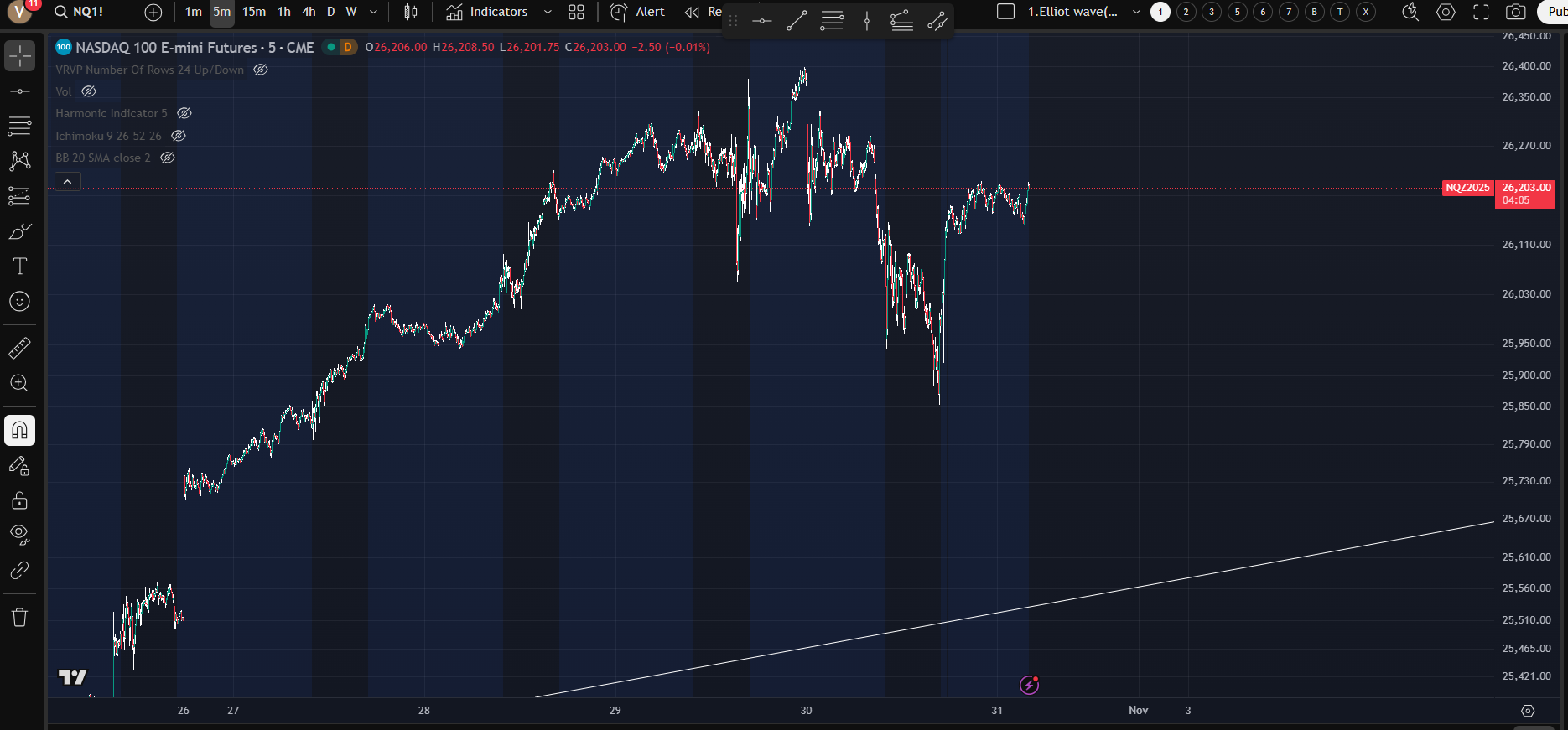This screenshot has width=1568, height=730.
Task: Toggle magnet mode for drawings
Action: pos(19,431)
